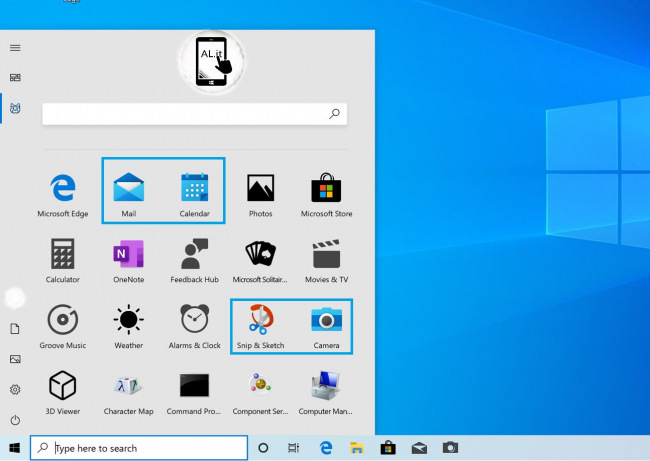Launch Microsoft Solitaire Collection

(260, 261)
